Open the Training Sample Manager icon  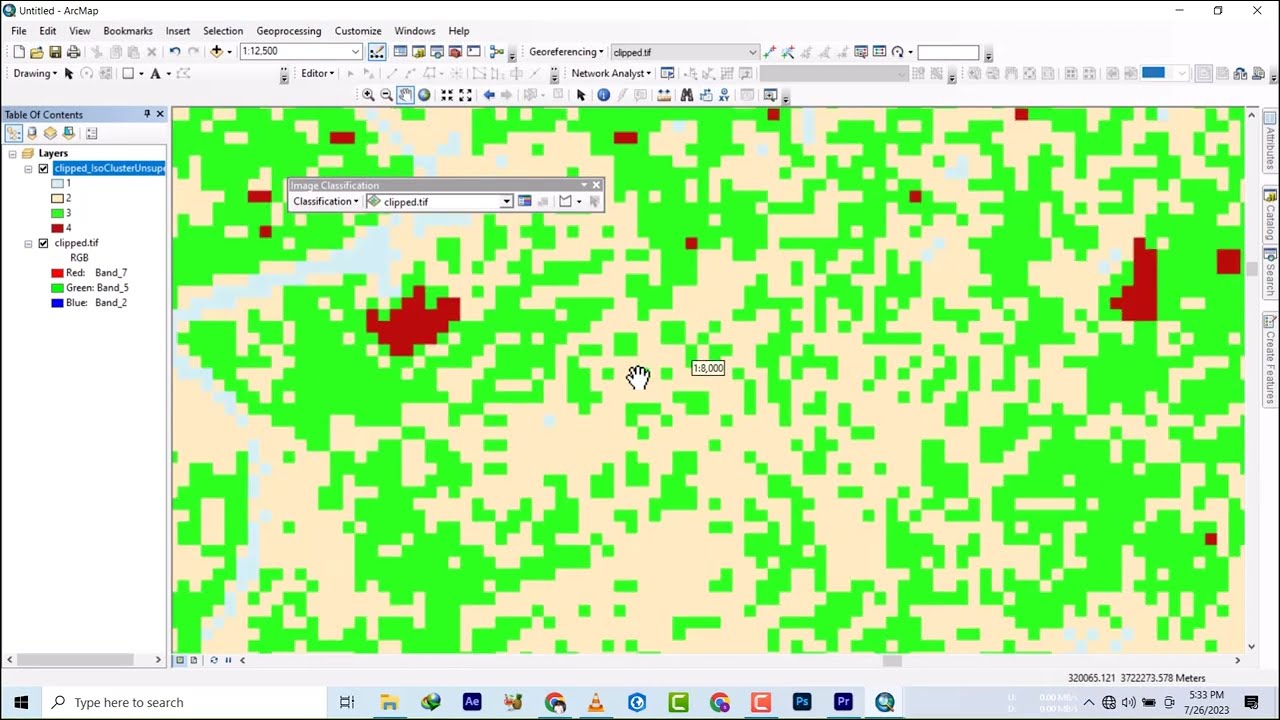coord(524,201)
